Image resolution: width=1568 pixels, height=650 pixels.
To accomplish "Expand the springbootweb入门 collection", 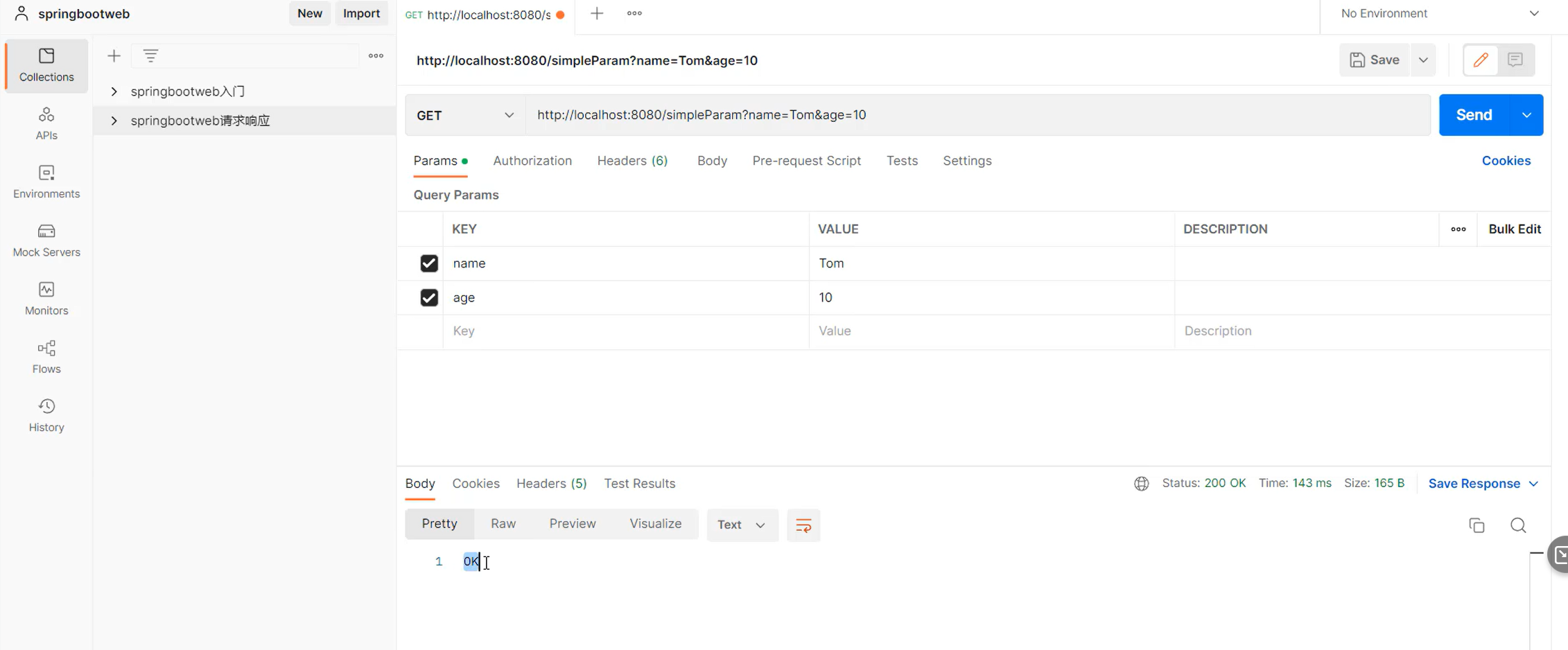I will (x=114, y=91).
